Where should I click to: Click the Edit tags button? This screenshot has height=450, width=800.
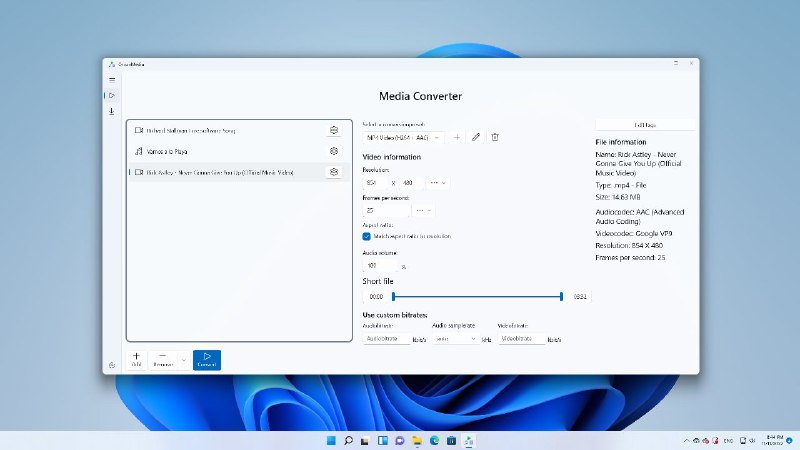(x=645, y=125)
